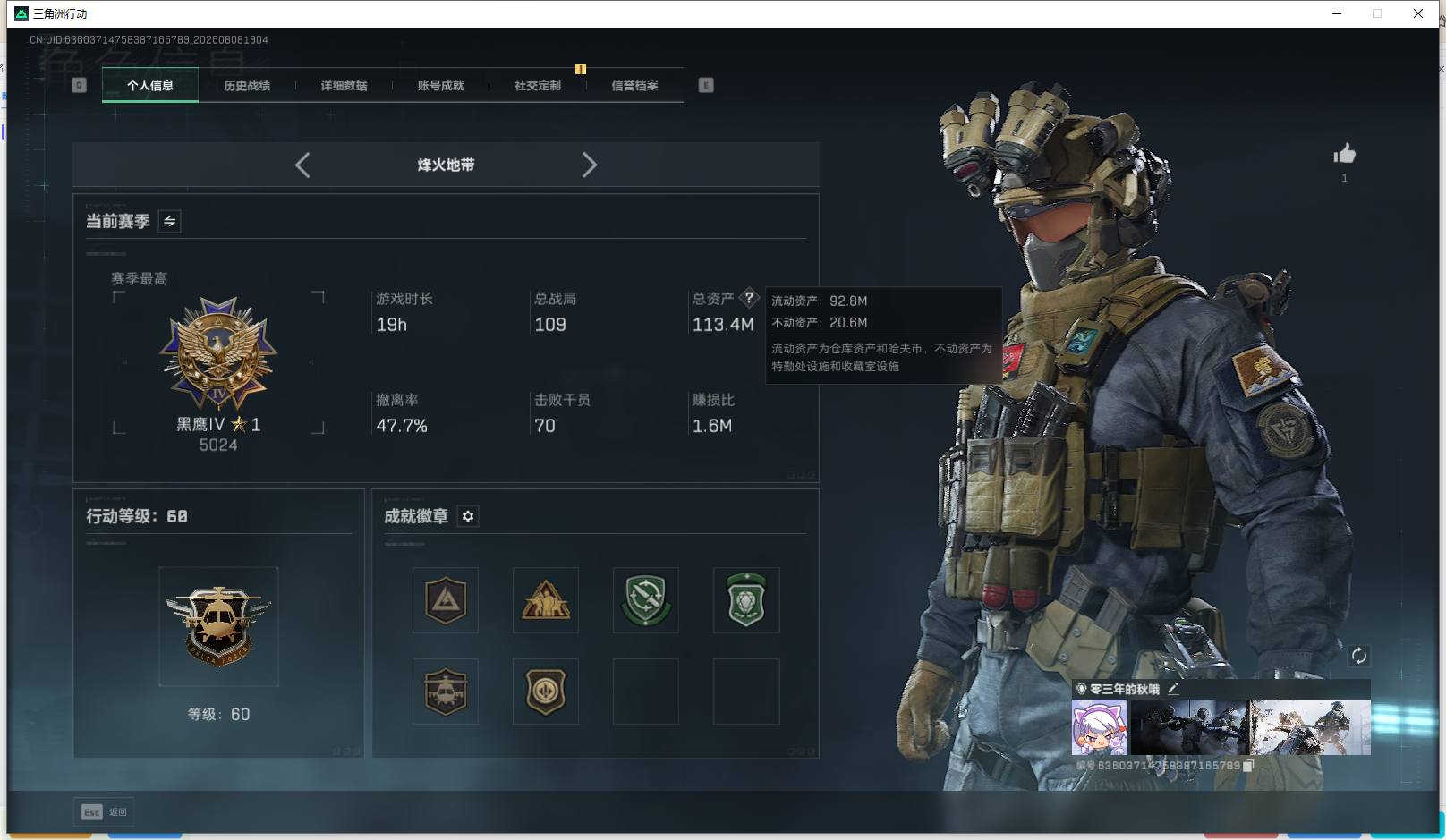Click the rotate character refresh icon
Image resolution: width=1446 pixels, height=840 pixels.
1358,656
